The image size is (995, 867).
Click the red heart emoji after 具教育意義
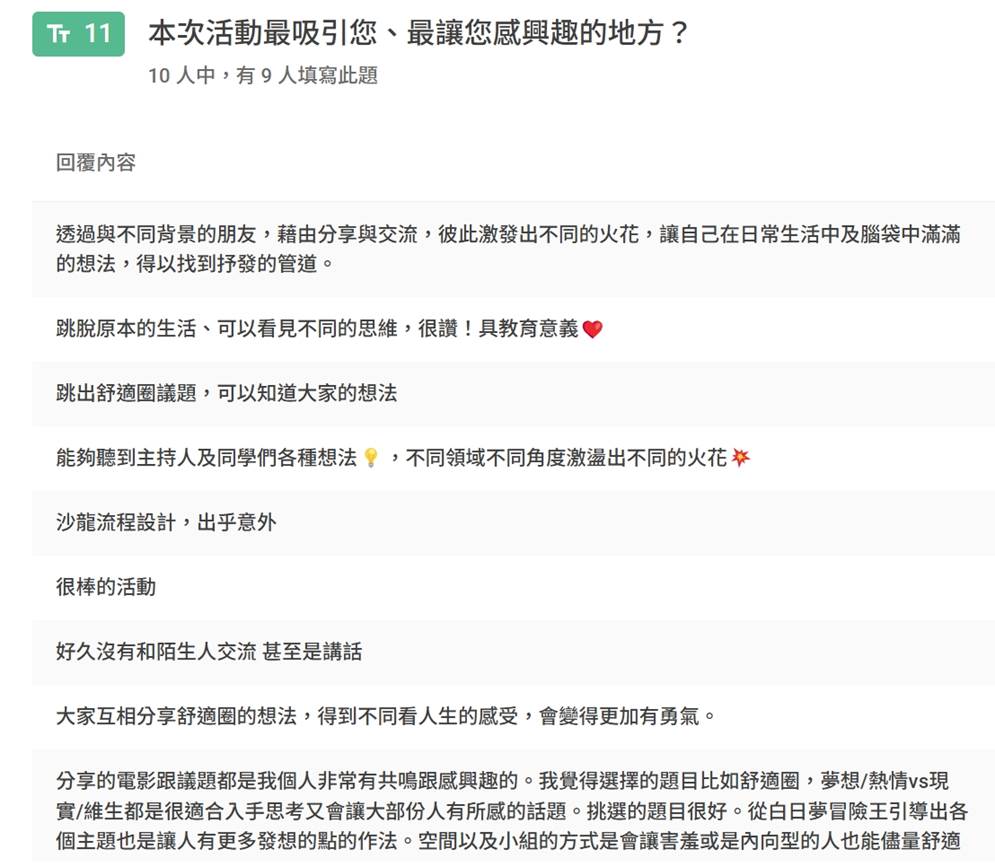593,329
